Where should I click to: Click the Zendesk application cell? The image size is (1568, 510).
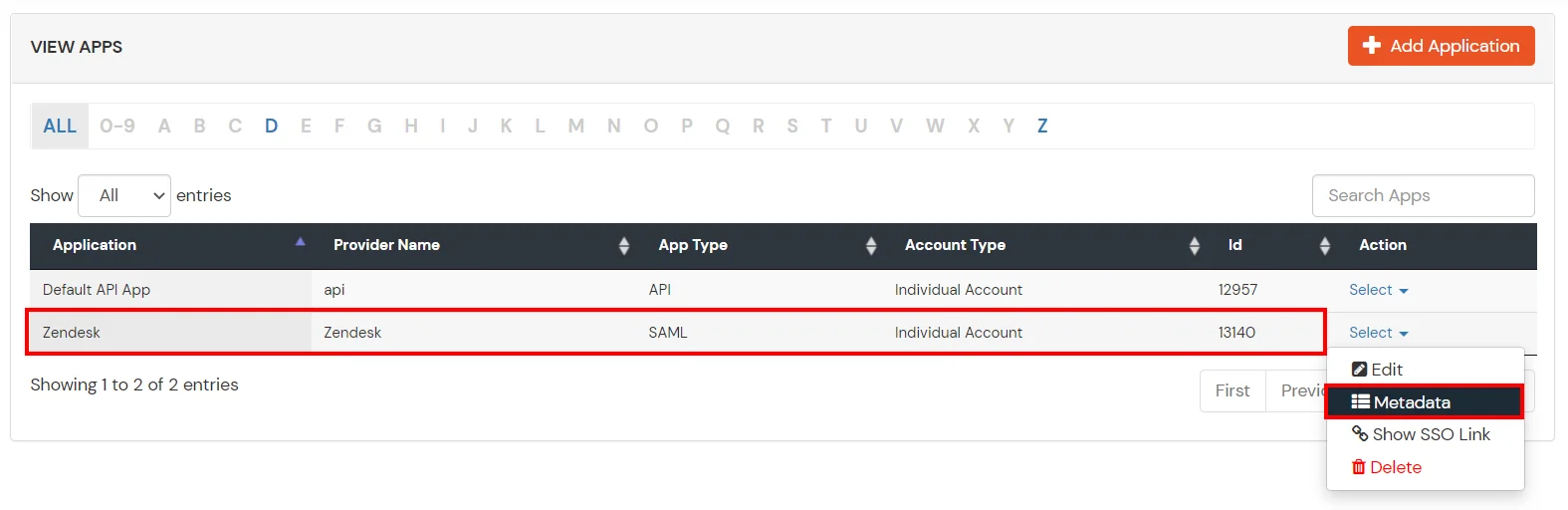pos(171,333)
